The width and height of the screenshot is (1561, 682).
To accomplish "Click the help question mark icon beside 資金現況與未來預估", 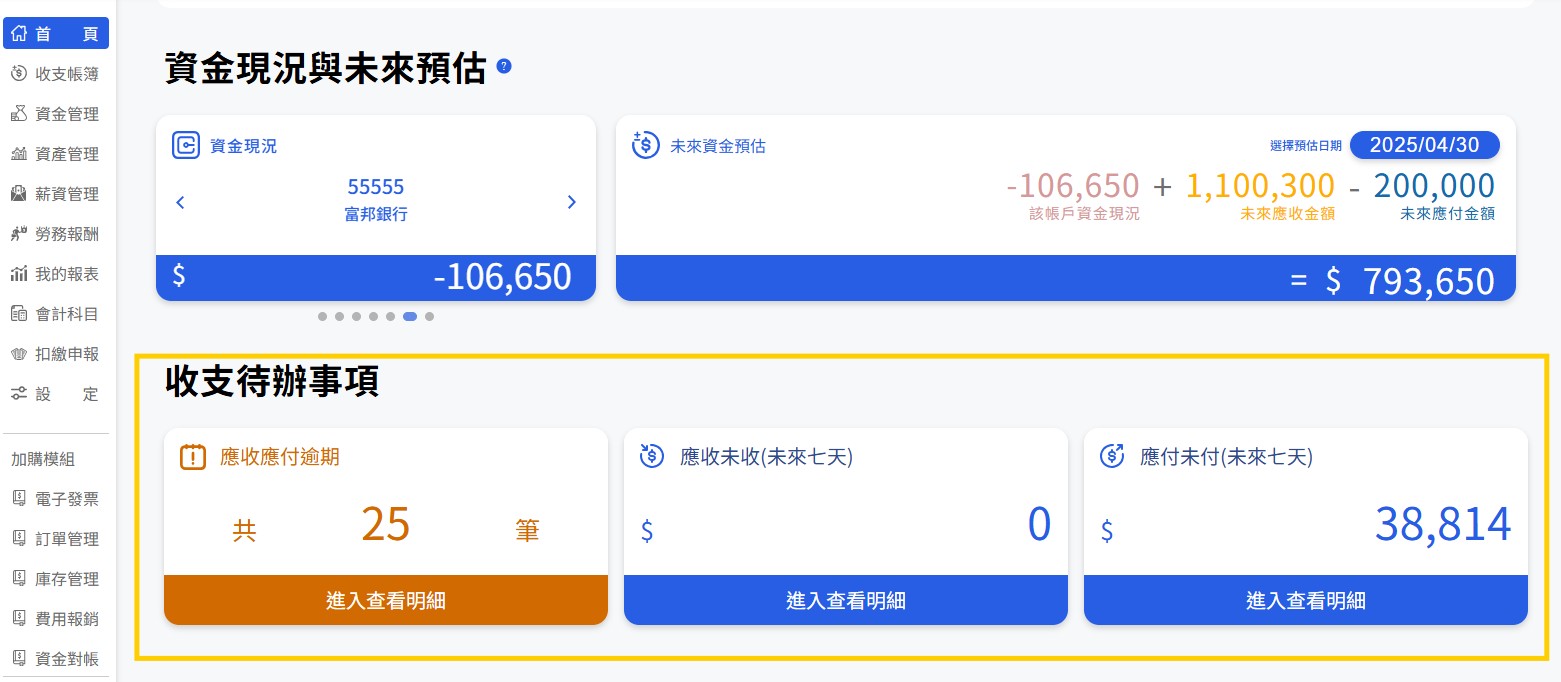I will 504,66.
